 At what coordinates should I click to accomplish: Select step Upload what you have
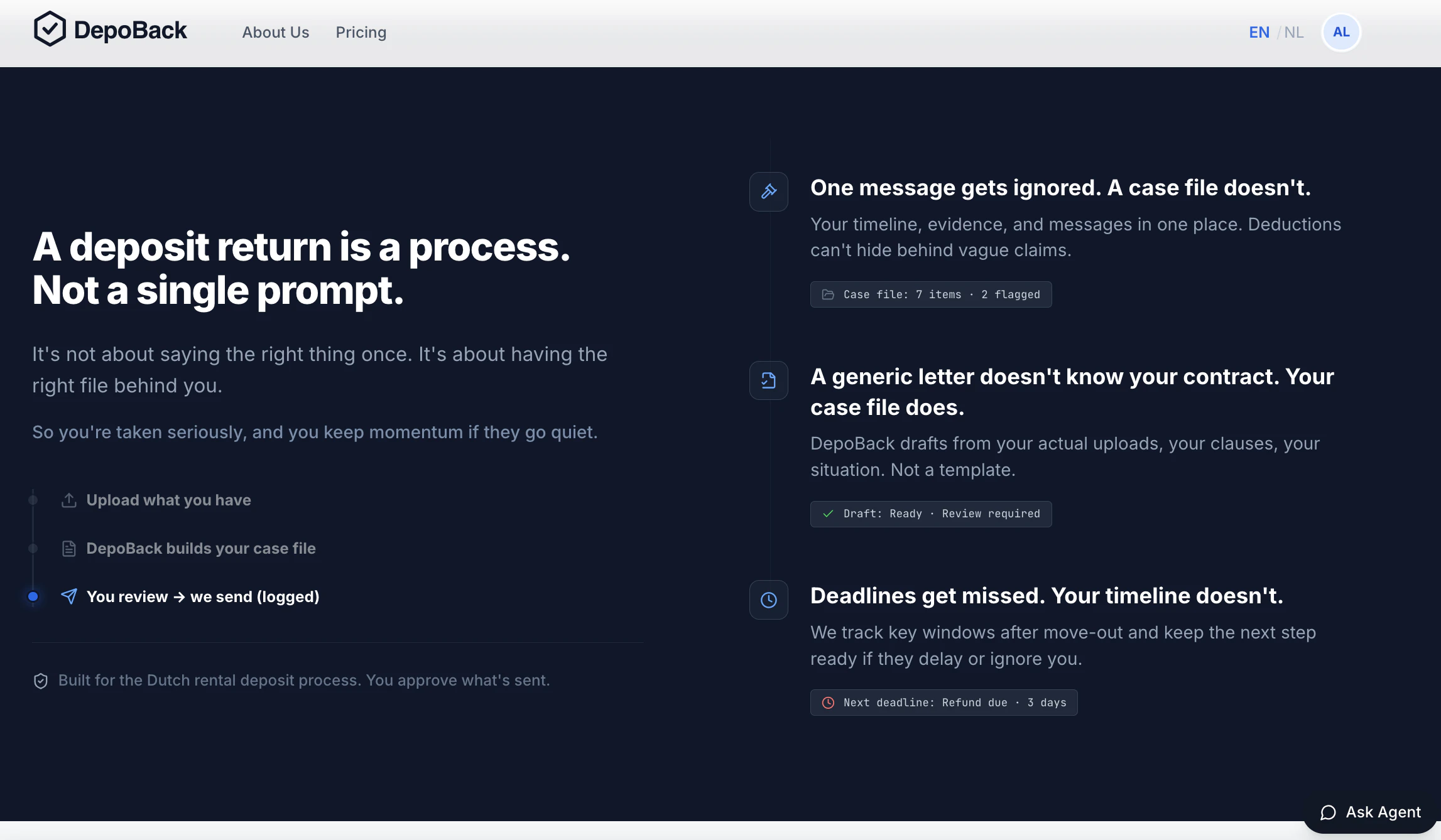coord(168,500)
